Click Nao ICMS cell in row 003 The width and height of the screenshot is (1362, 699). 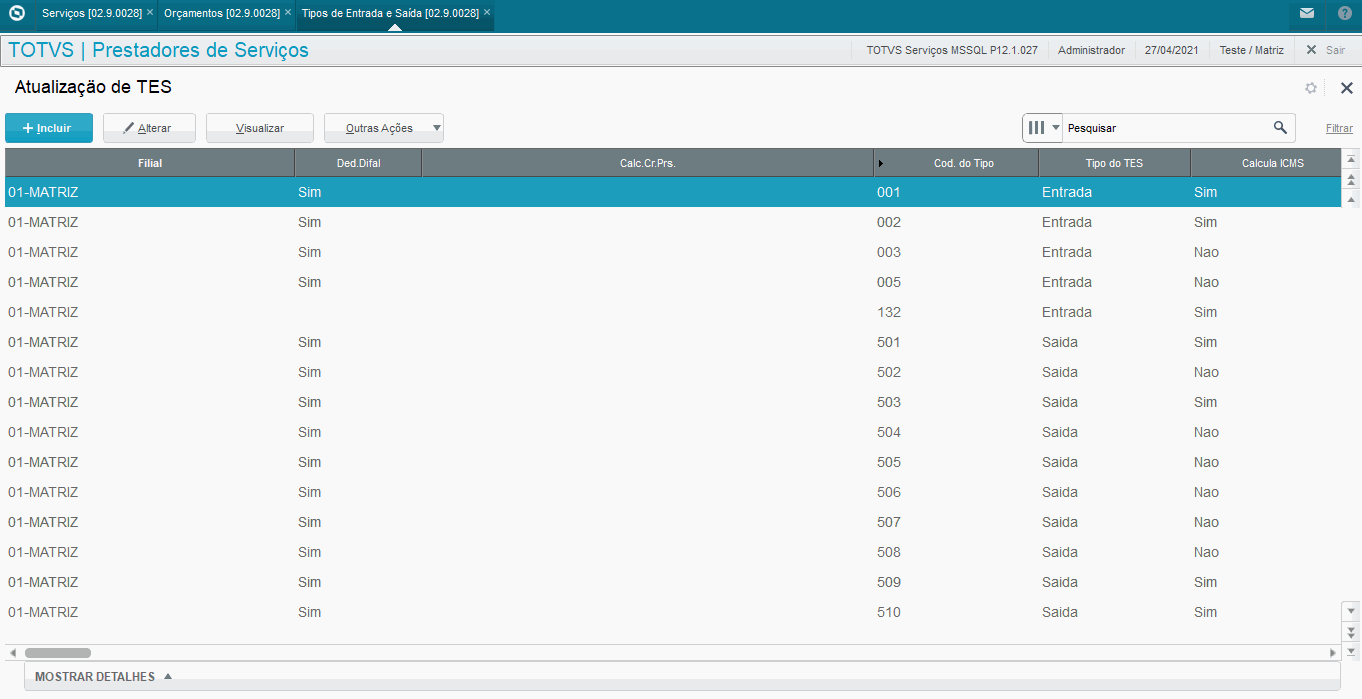1206,252
